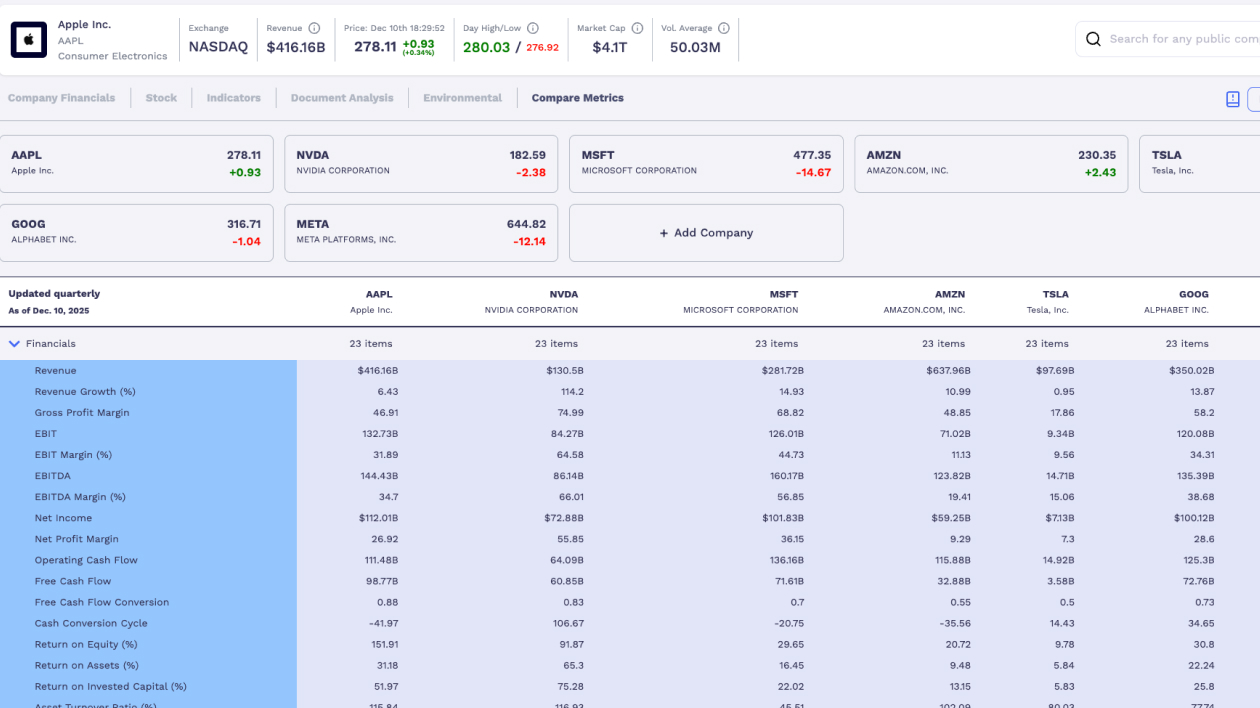Open the Company Financials tab
Screen dimensions: 1260x708
61,98
